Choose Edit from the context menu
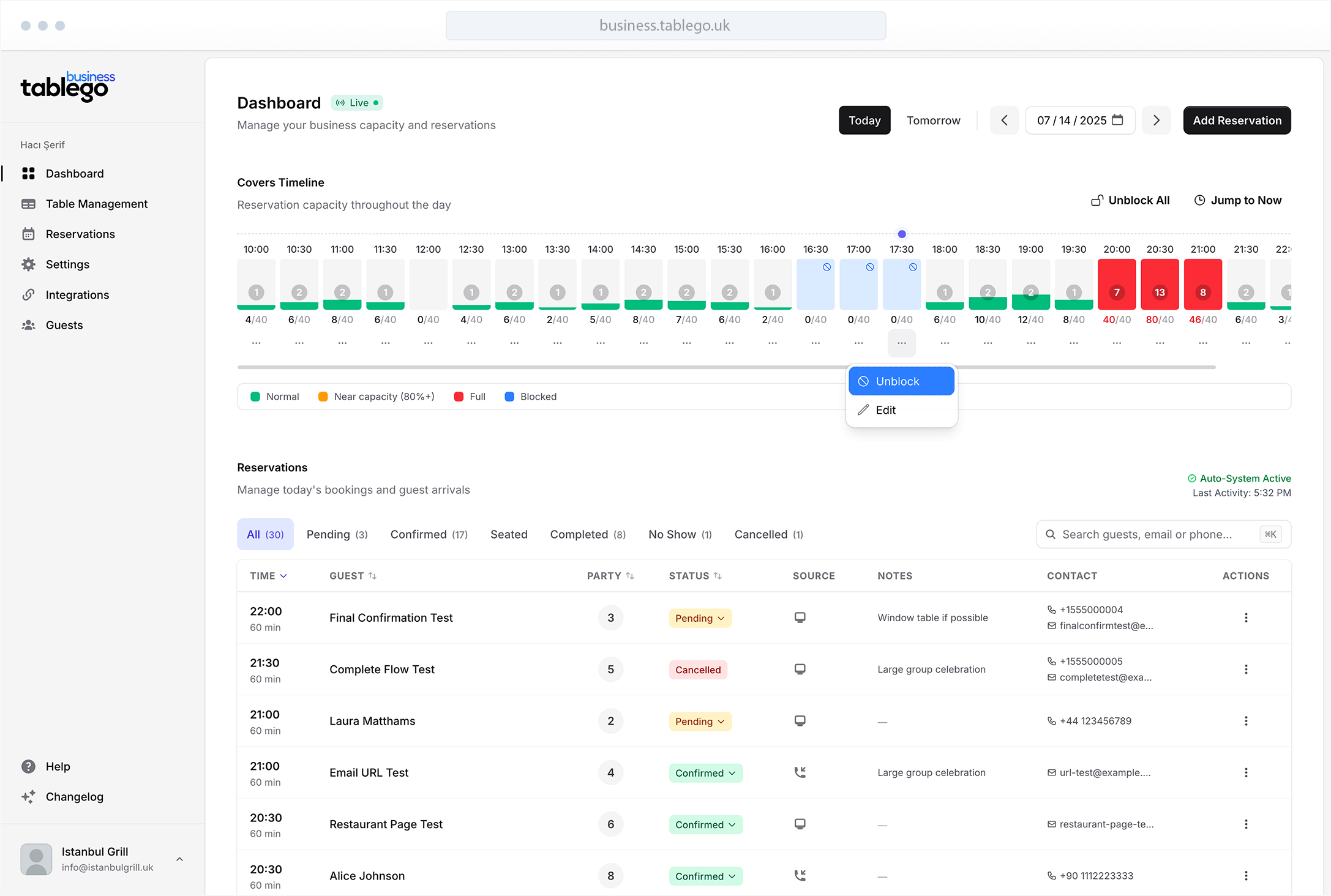This screenshot has height=896, width=1331. tap(885, 409)
